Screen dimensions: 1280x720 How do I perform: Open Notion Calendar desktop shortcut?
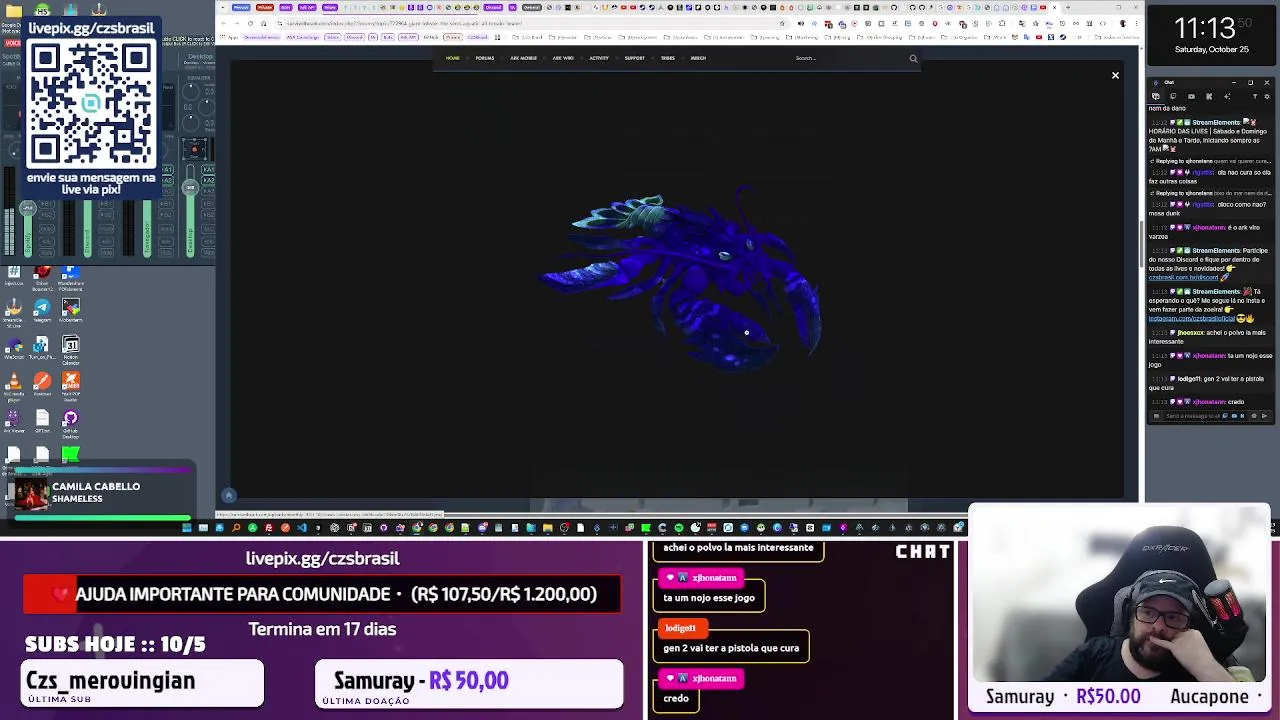70,349
